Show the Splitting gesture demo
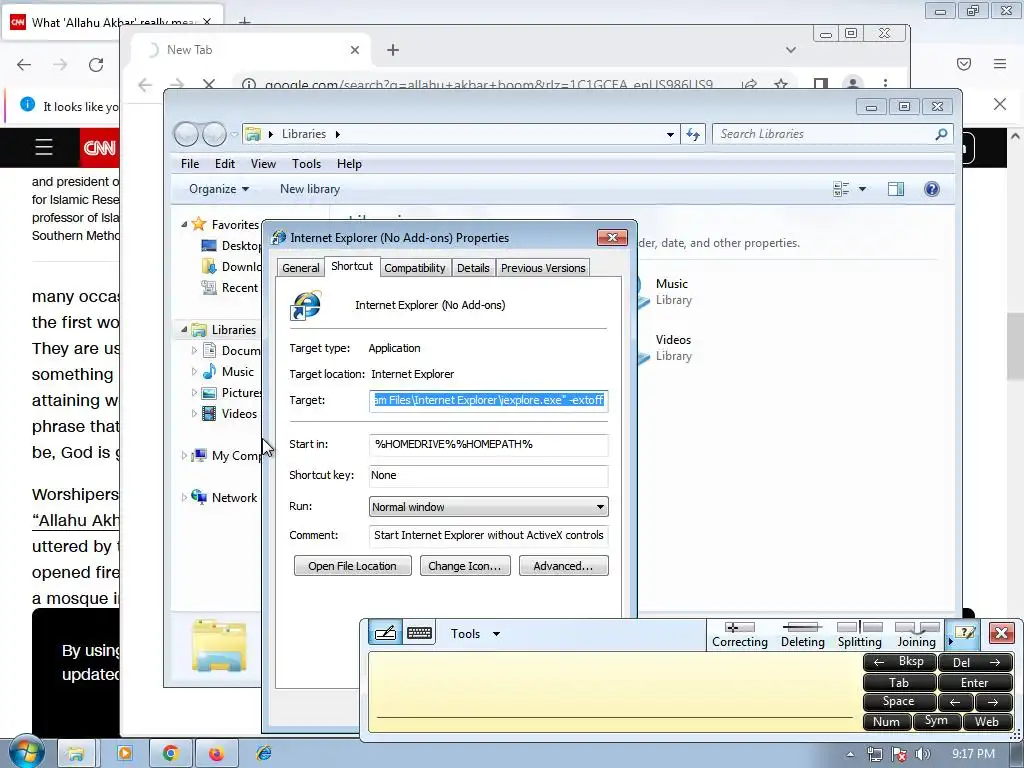Viewport: 1024px width, 768px height. [x=859, y=635]
